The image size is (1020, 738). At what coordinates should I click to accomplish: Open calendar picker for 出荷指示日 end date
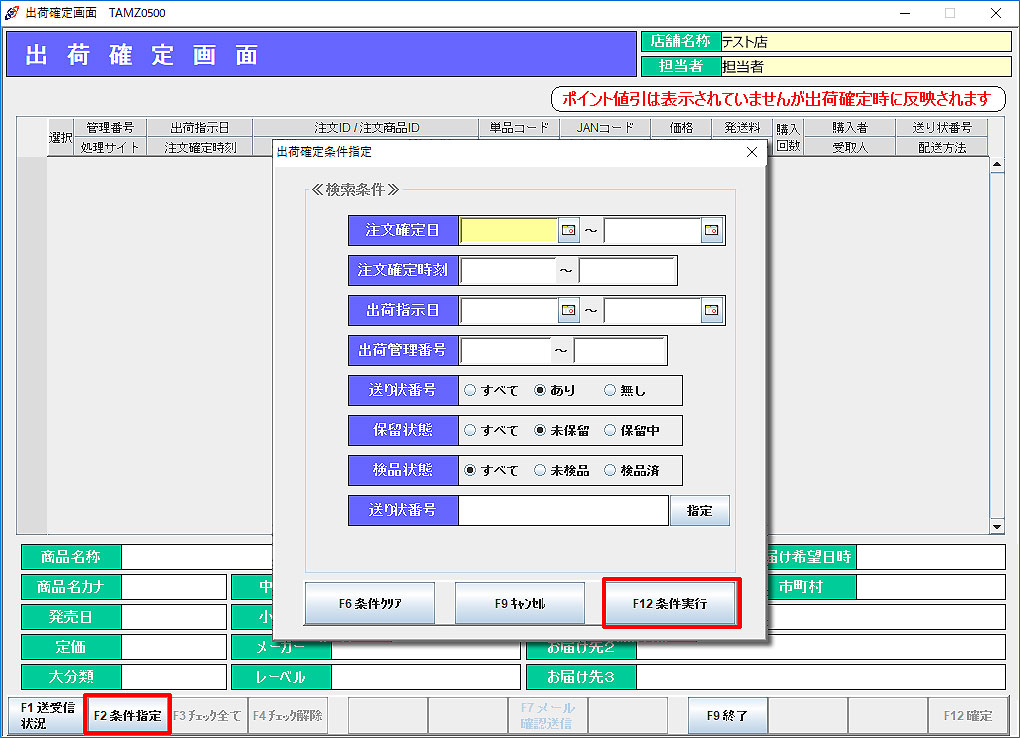712,310
